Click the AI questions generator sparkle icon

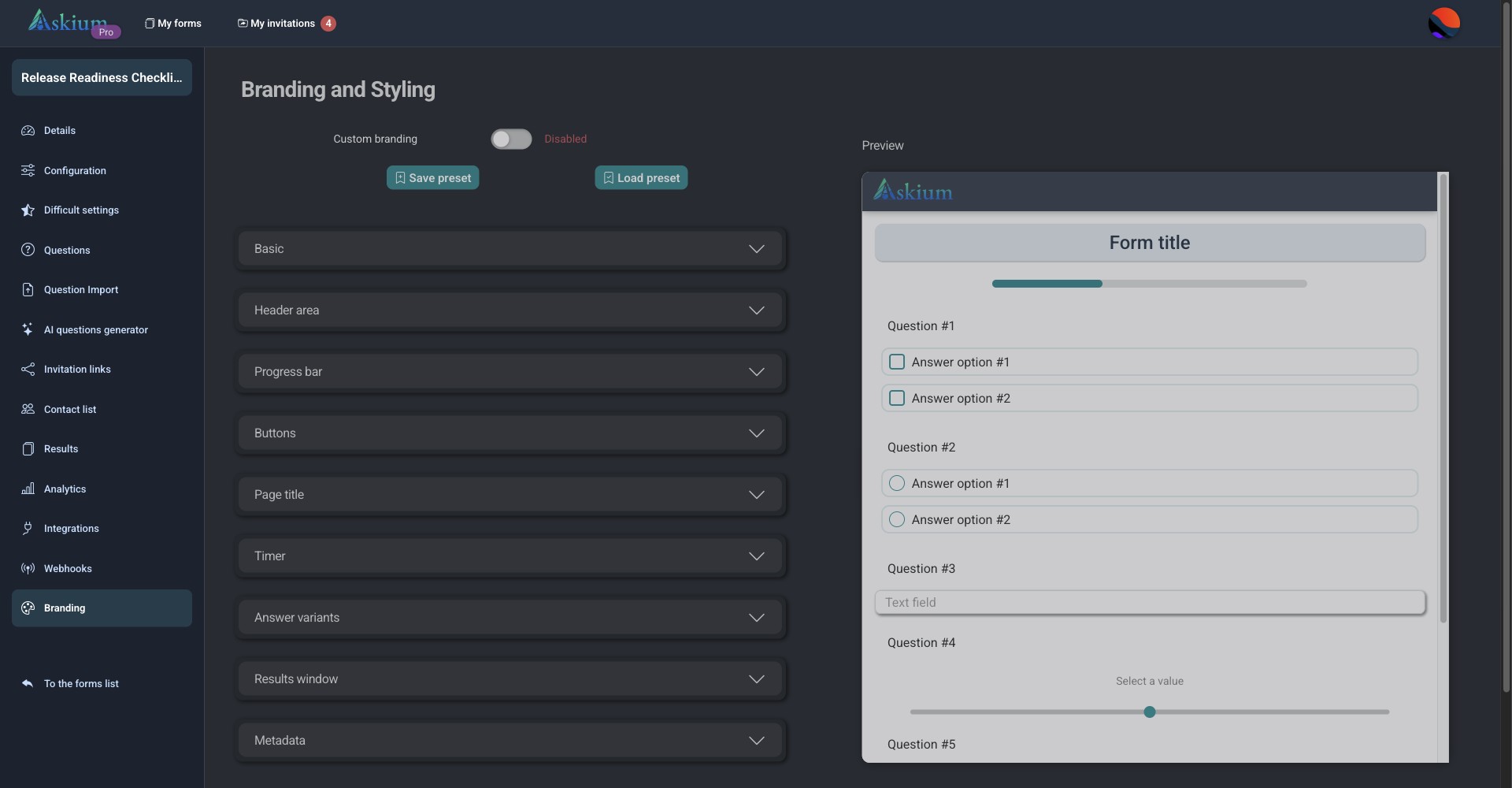coord(28,329)
